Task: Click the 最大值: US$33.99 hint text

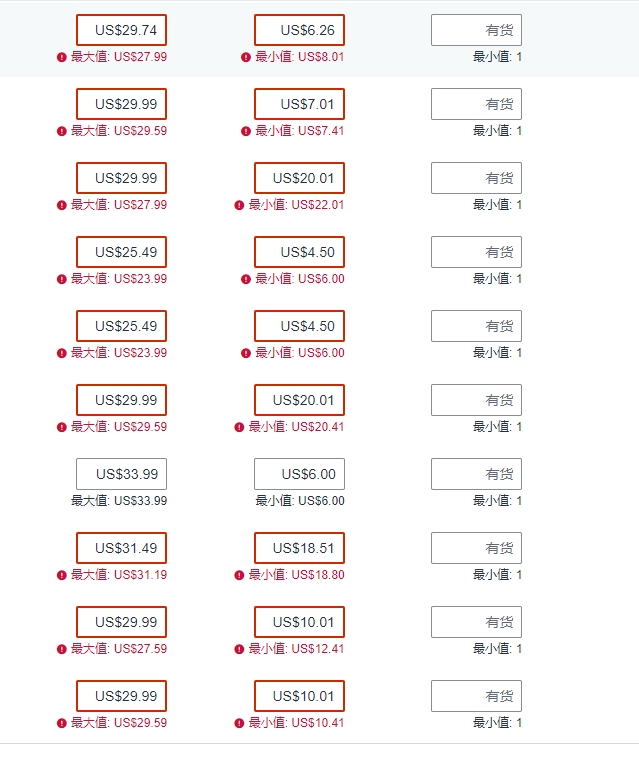Action: (119, 501)
